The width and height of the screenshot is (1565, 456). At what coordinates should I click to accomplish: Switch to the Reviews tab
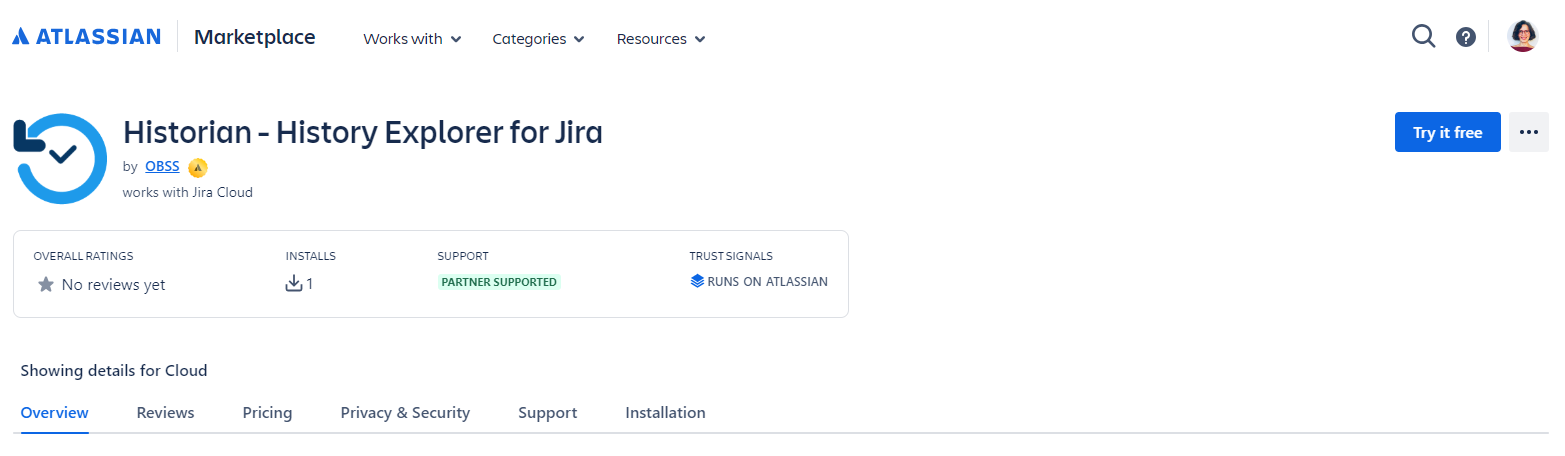(165, 413)
